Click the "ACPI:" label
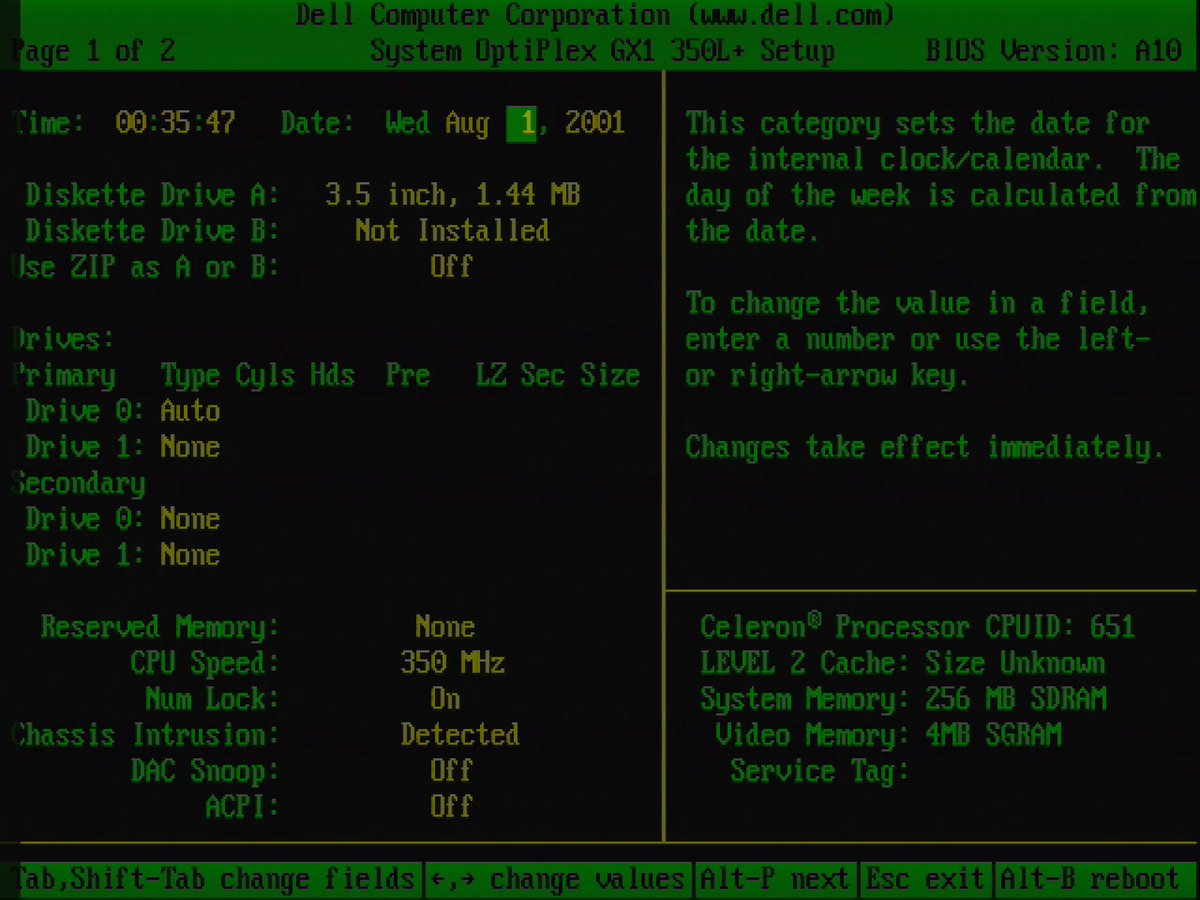The height and width of the screenshot is (900, 1200). 242,807
